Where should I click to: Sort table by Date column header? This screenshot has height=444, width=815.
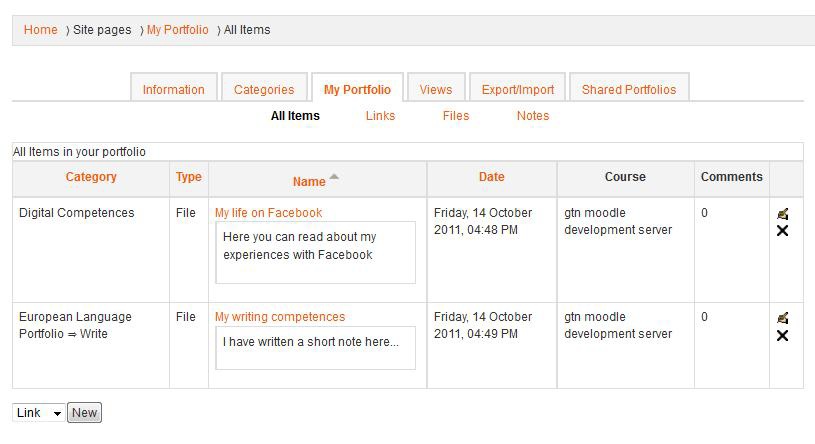pos(491,177)
